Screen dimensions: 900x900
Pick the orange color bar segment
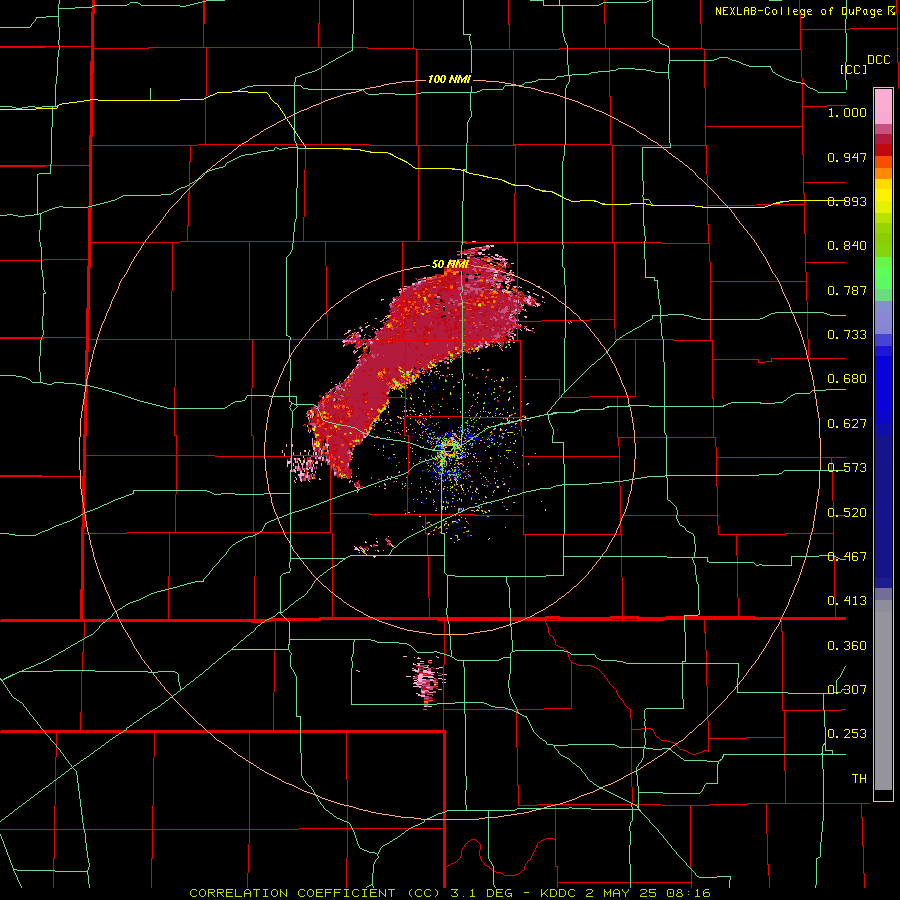pyautogui.click(x=883, y=173)
